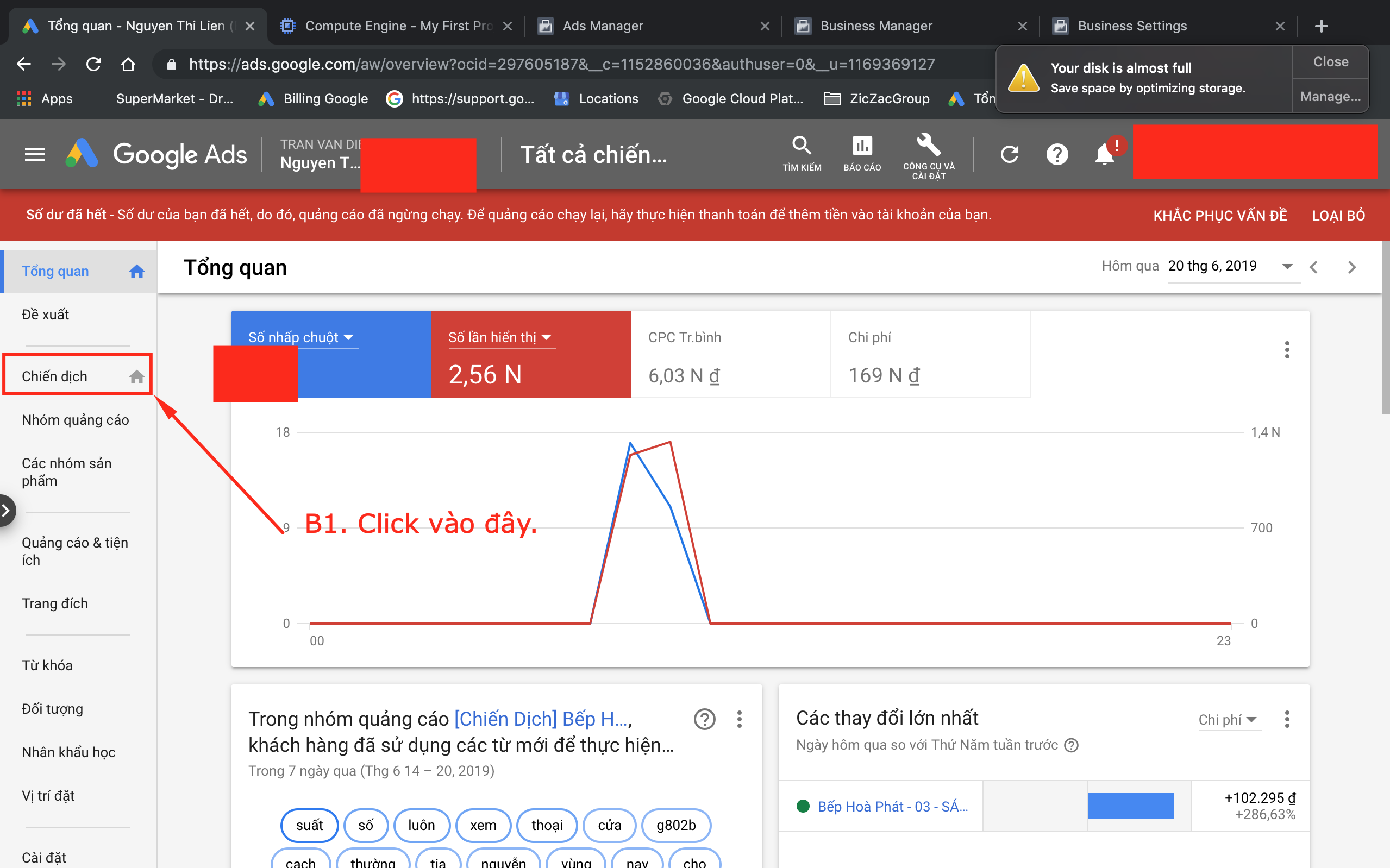Open the Billing Google bookmark
Image resolution: width=1390 pixels, height=868 pixels.
pyautogui.click(x=314, y=99)
